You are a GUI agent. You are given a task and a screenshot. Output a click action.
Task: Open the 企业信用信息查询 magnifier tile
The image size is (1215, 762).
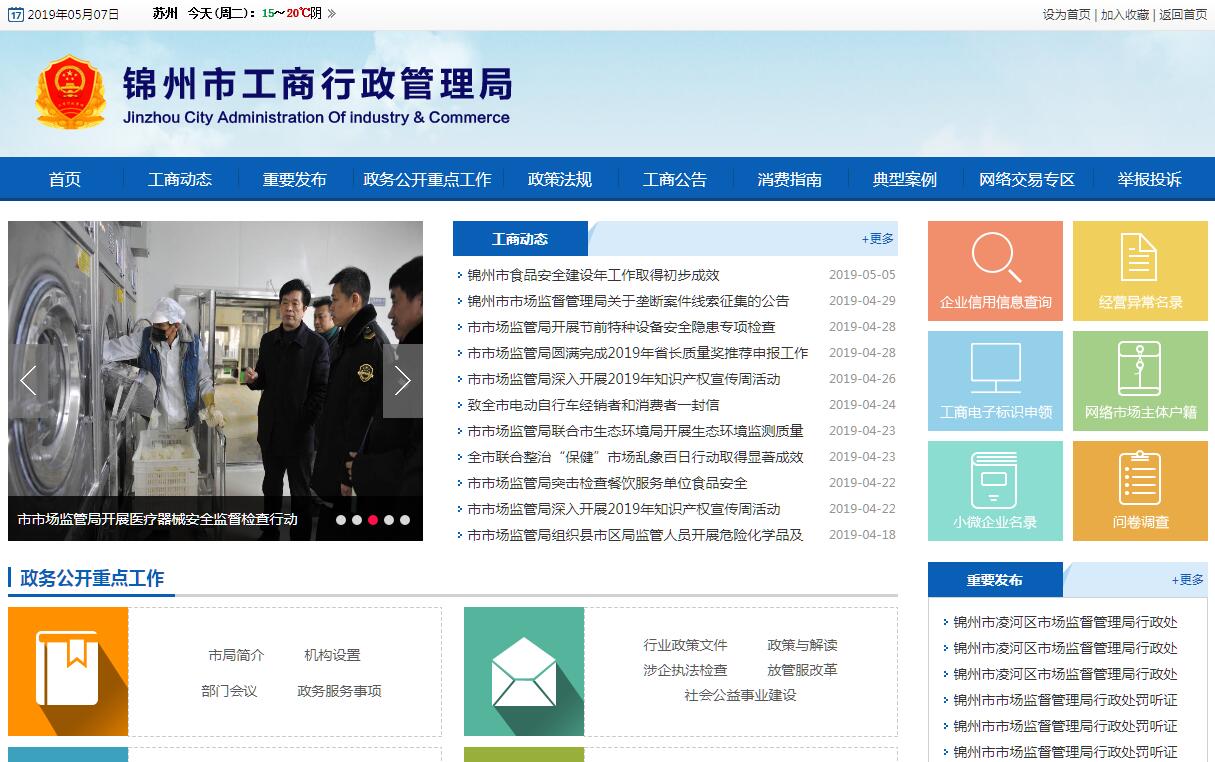point(995,258)
